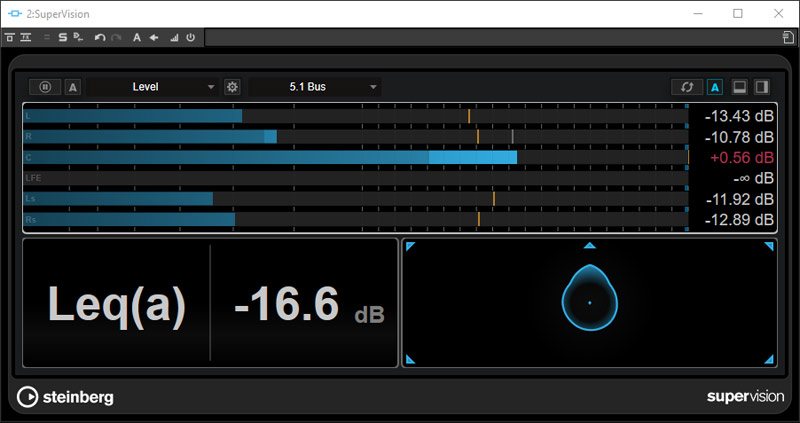Click the toolbar A automation button
Image resolution: width=800 pixels, height=423 pixels.
[x=136, y=37]
